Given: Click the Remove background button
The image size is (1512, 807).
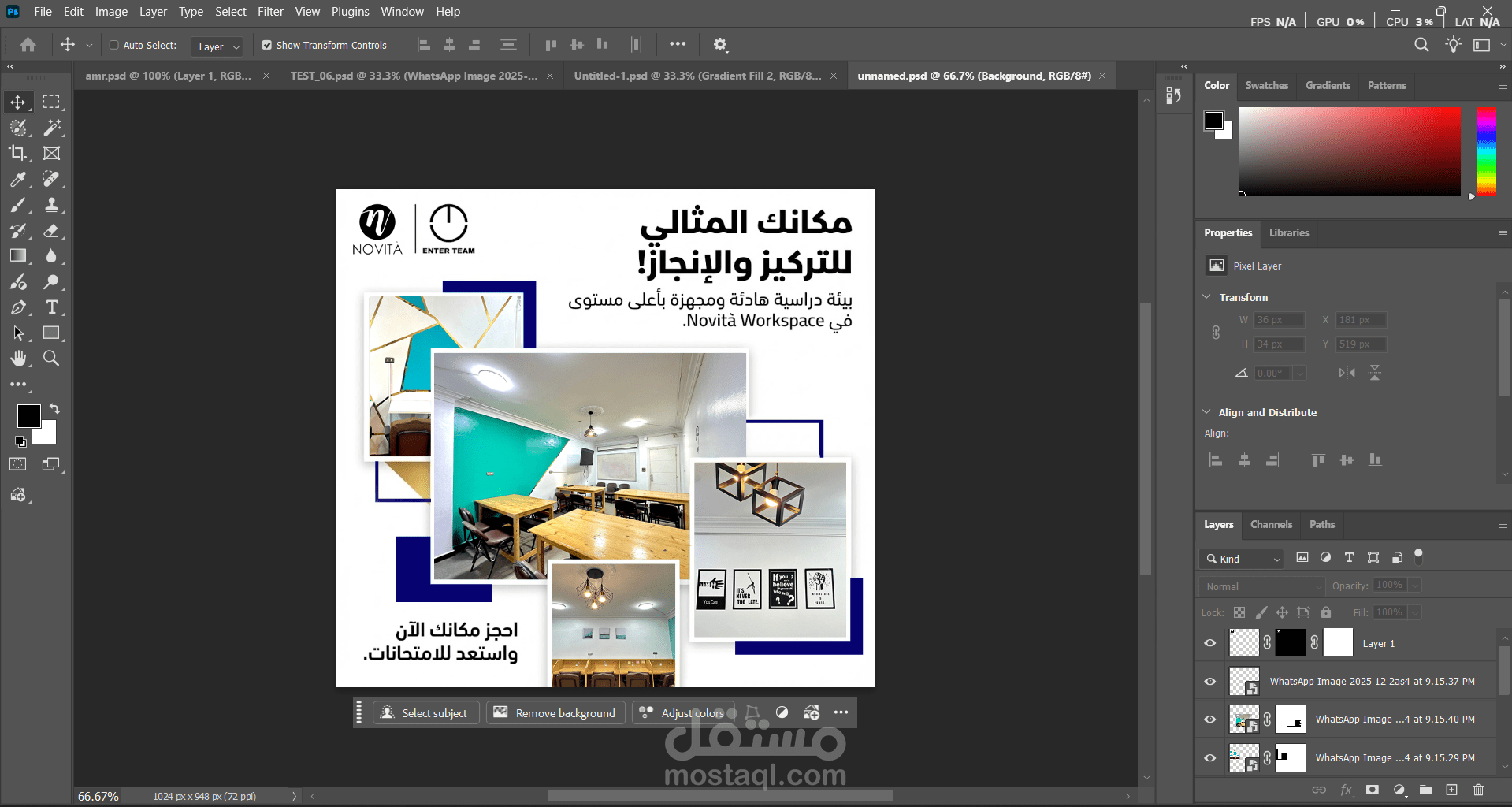Looking at the screenshot, I should (x=555, y=712).
